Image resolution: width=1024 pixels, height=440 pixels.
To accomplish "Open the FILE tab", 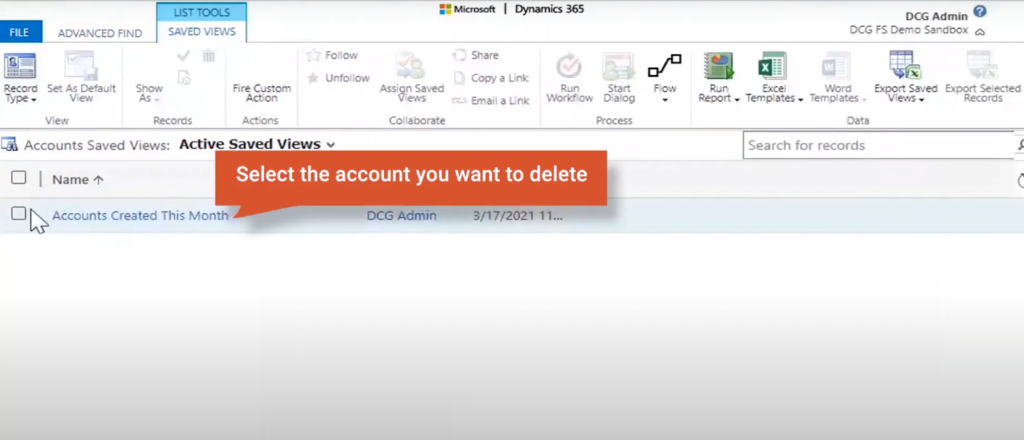I will pyautogui.click(x=21, y=32).
